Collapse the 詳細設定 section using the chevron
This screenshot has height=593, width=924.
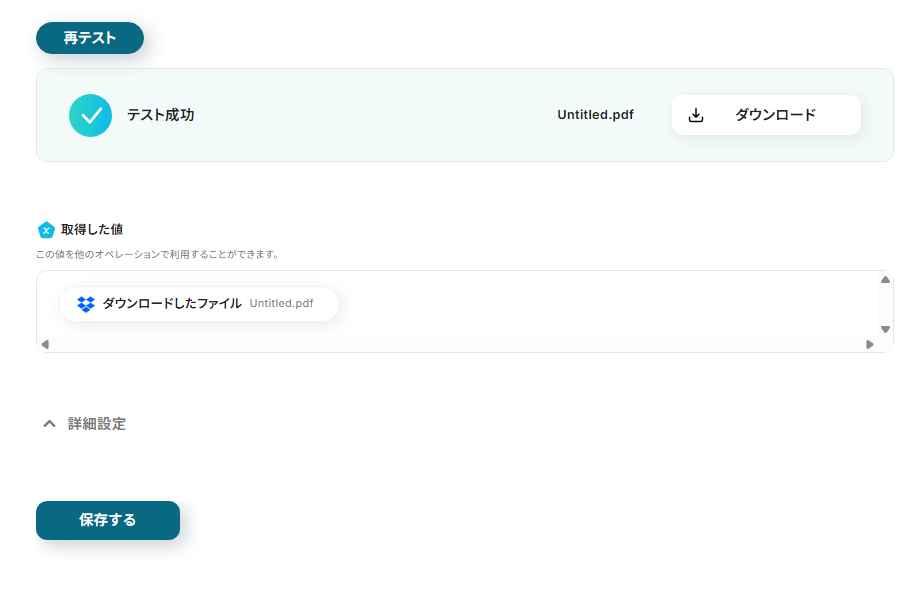tap(50, 424)
